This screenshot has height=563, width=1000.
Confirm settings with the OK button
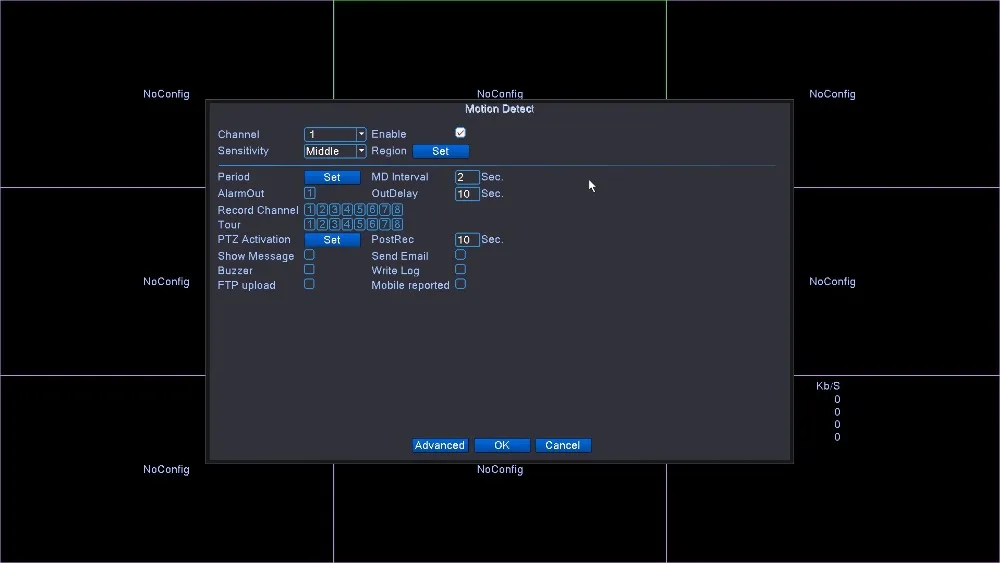502,446
